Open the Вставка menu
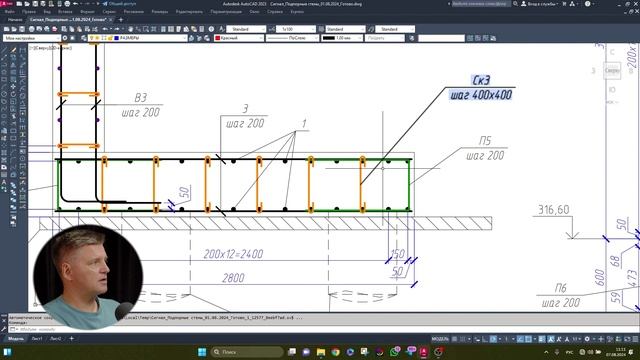Viewport: 640px width, 360px height. 65,12
